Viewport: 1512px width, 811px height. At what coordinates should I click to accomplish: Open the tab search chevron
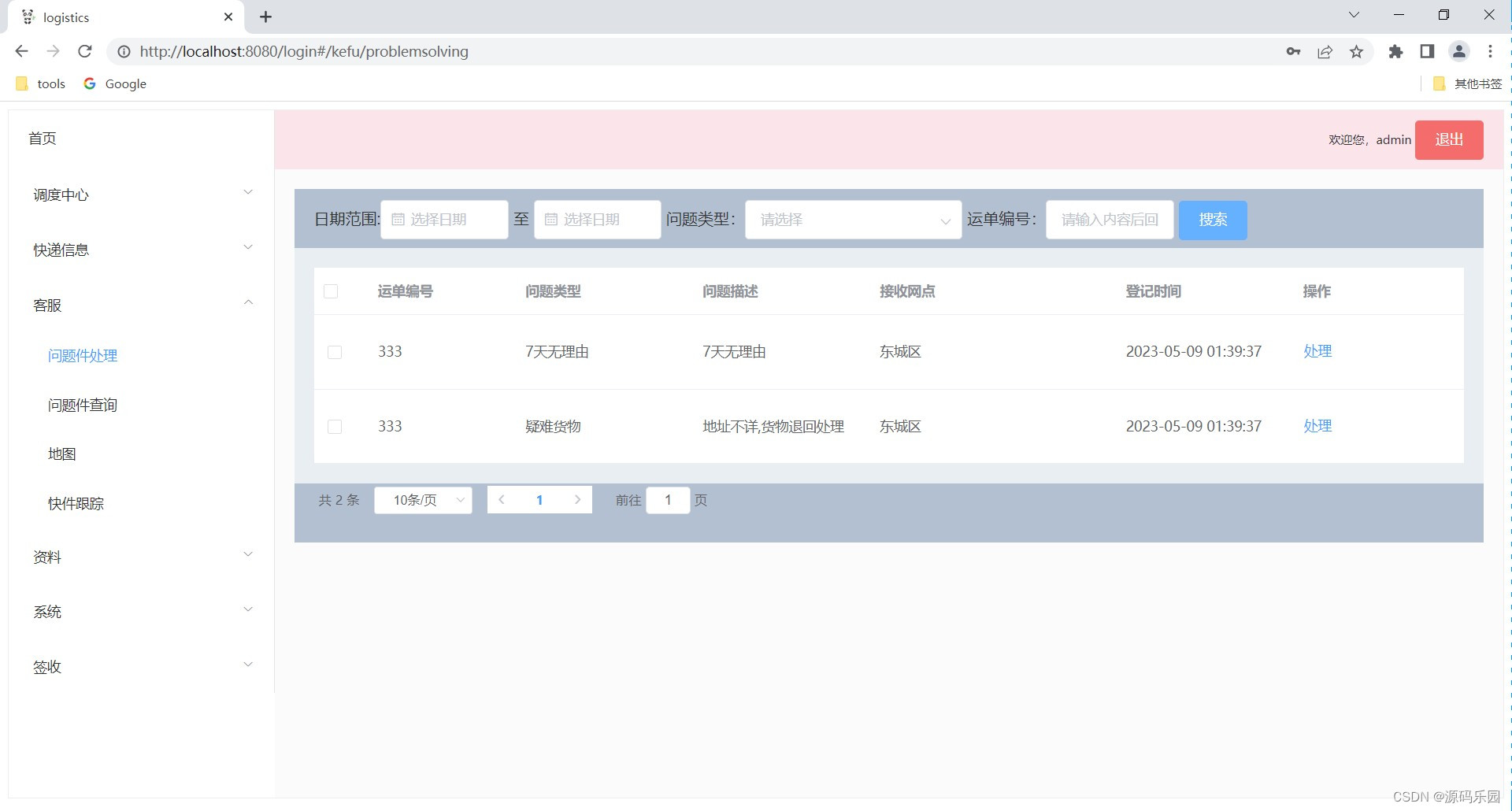tap(1354, 15)
